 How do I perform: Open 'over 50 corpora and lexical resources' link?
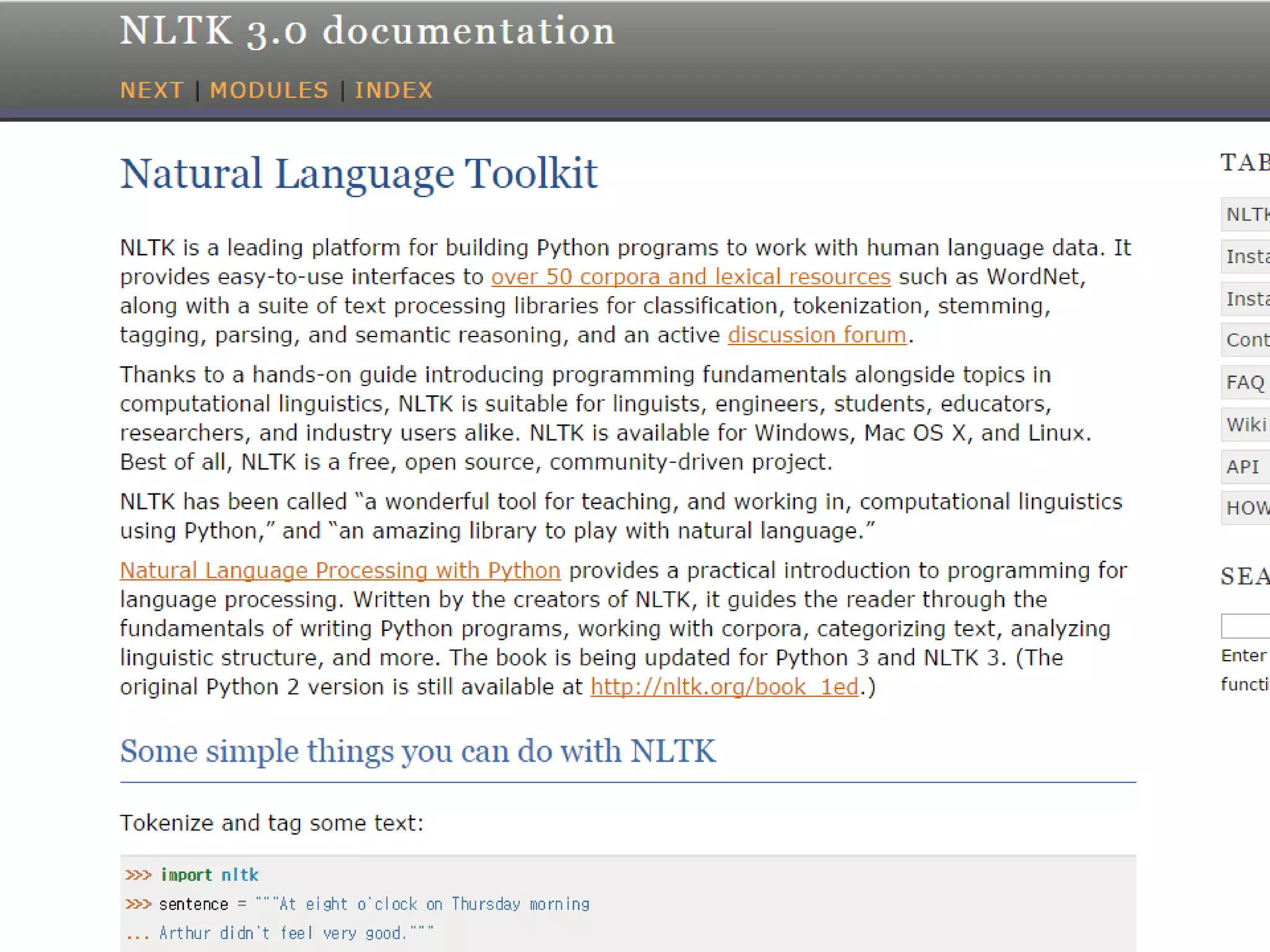click(x=691, y=276)
